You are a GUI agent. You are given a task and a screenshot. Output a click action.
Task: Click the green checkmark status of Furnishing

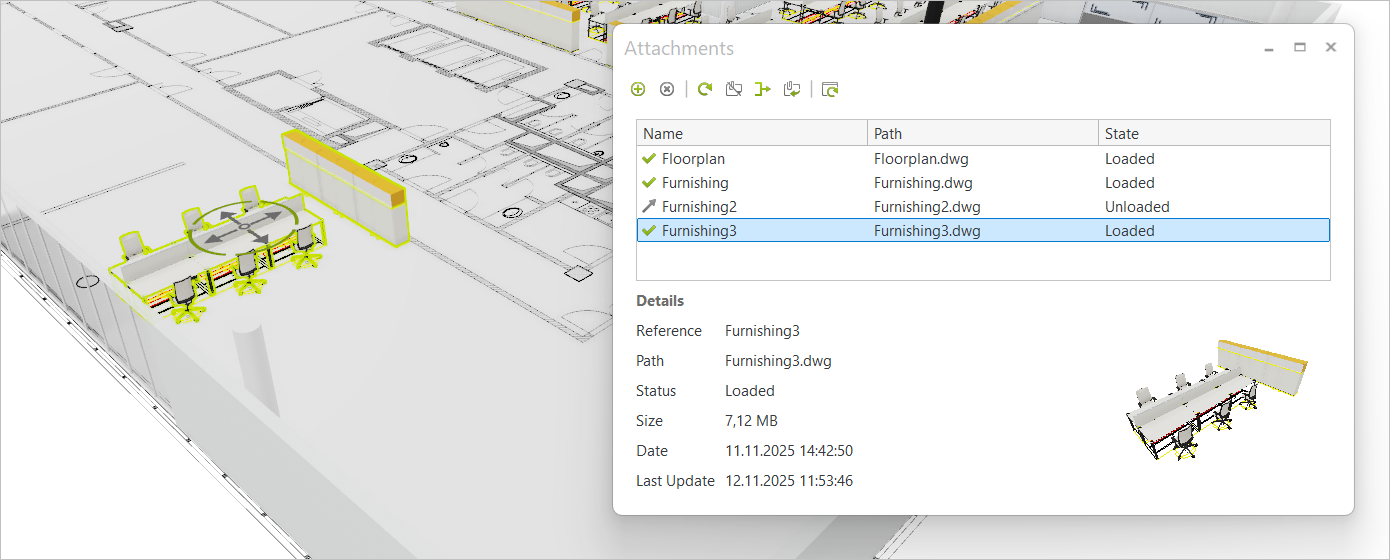(x=649, y=182)
